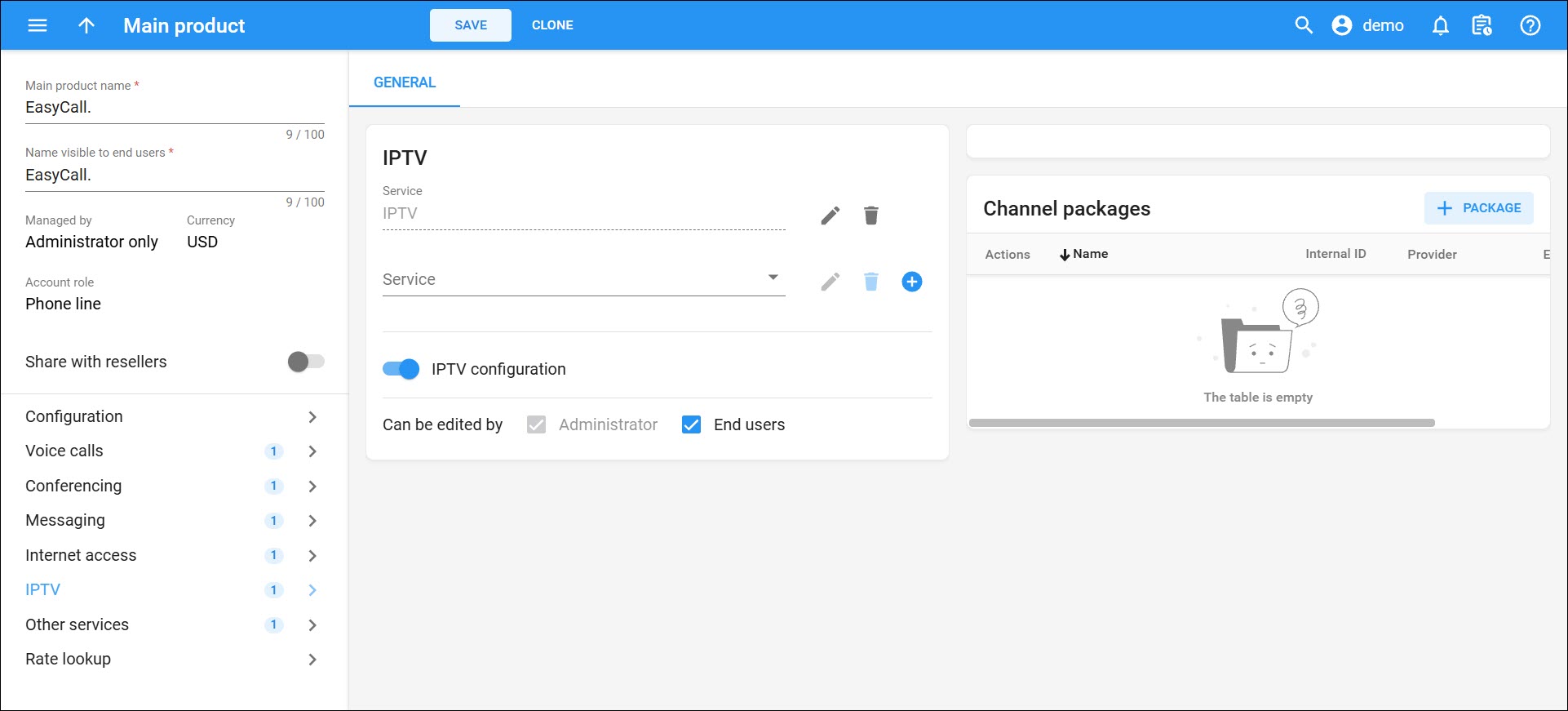Toggle Share with resellers switch
The height and width of the screenshot is (711, 1568).
coord(306,362)
